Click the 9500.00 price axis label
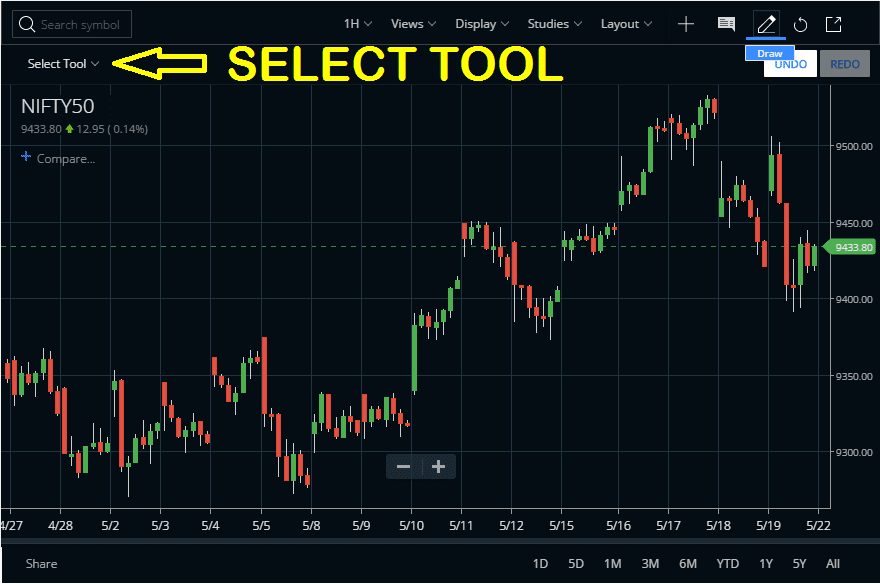Image resolution: width=880 pixels, height=584 pixels. (854, 146)
